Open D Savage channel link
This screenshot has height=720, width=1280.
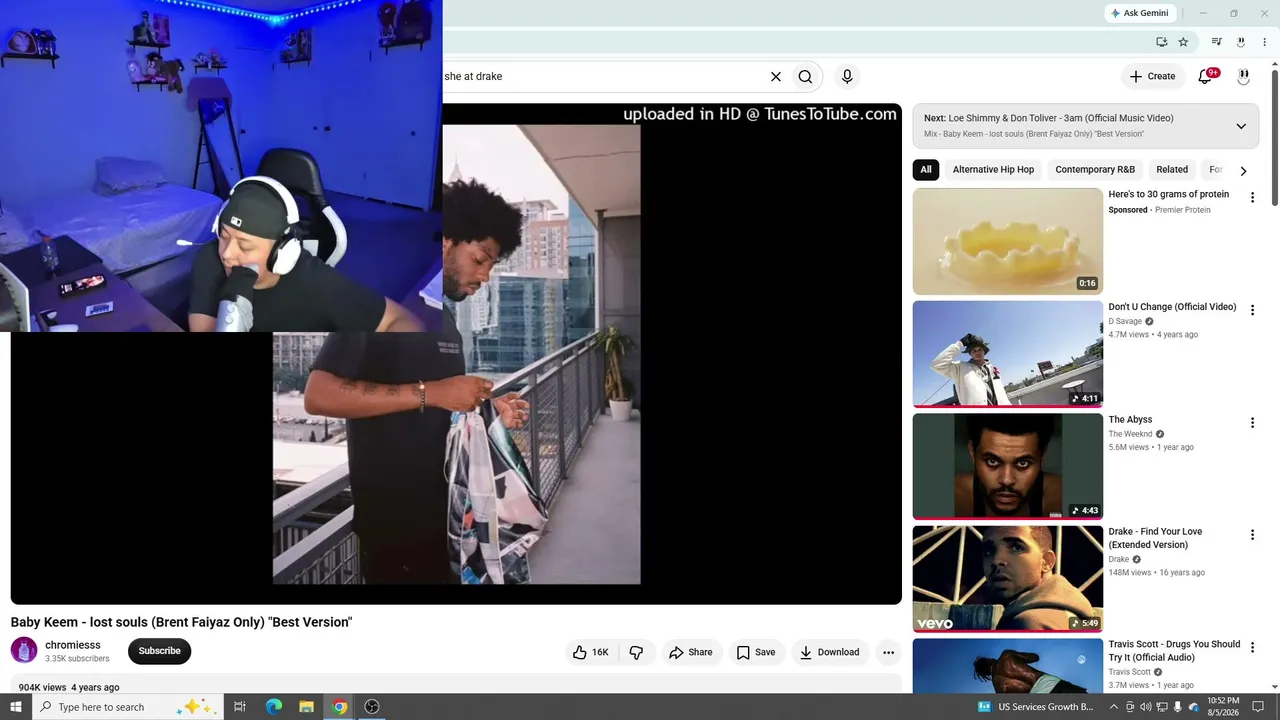[1125, 322]
